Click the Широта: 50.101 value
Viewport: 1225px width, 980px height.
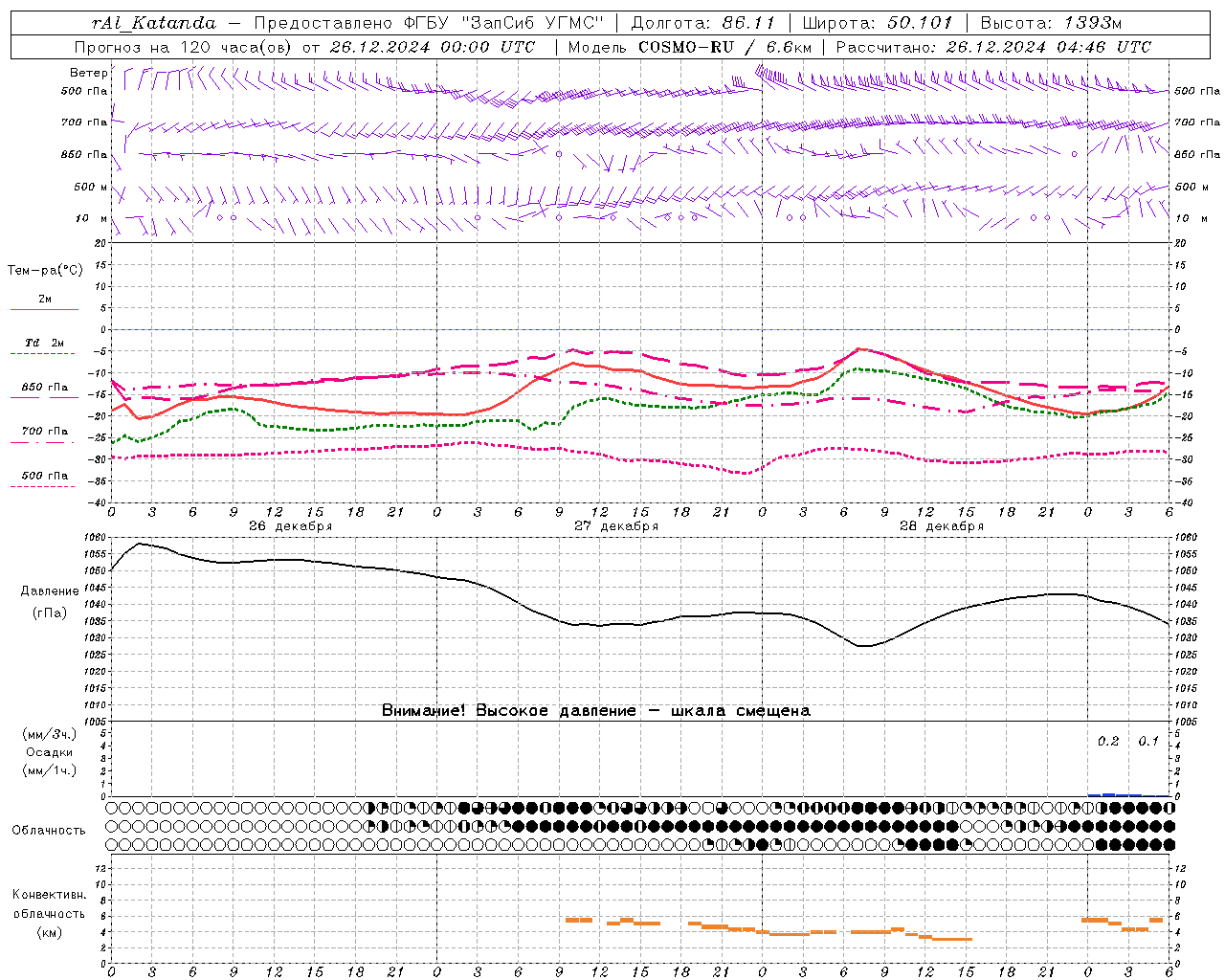pos(878,23)
